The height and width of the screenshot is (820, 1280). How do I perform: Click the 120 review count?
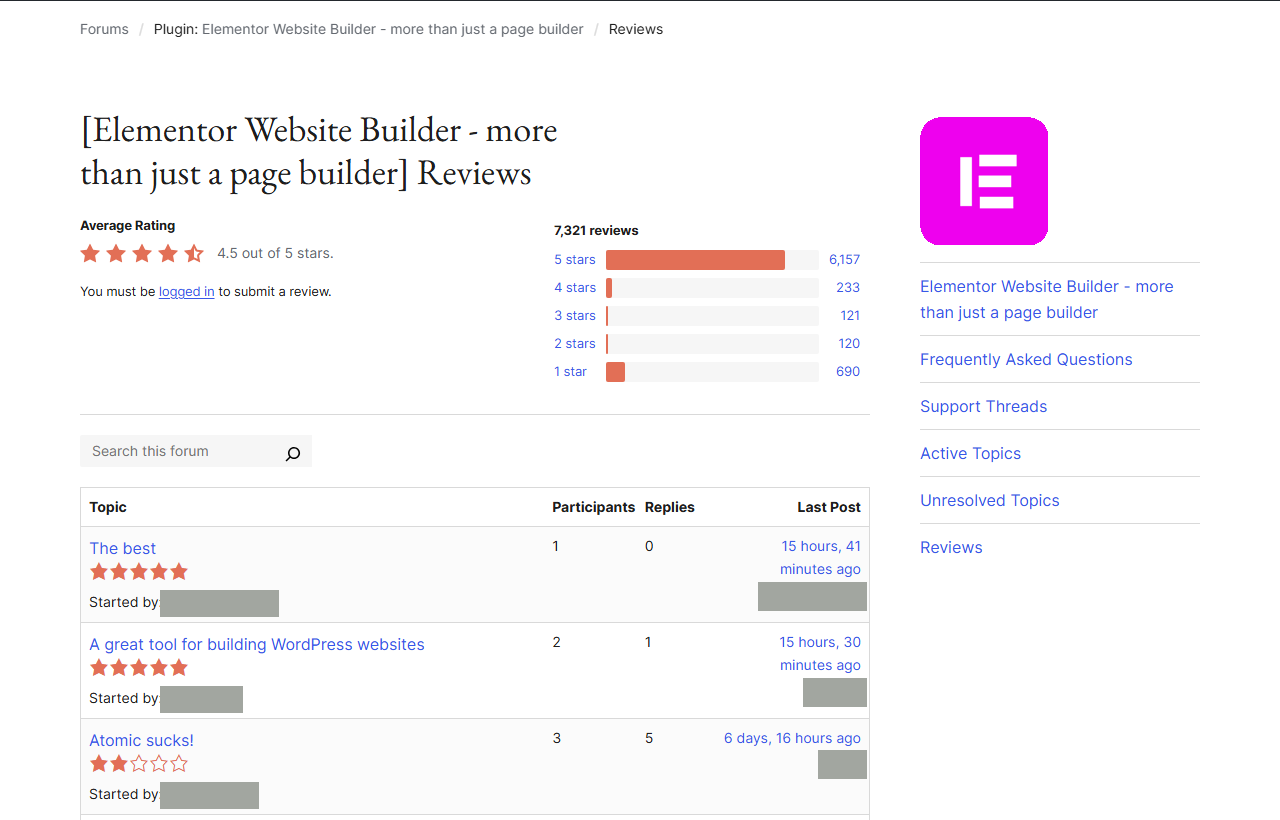pyautogui.click(x=849, y=343)
